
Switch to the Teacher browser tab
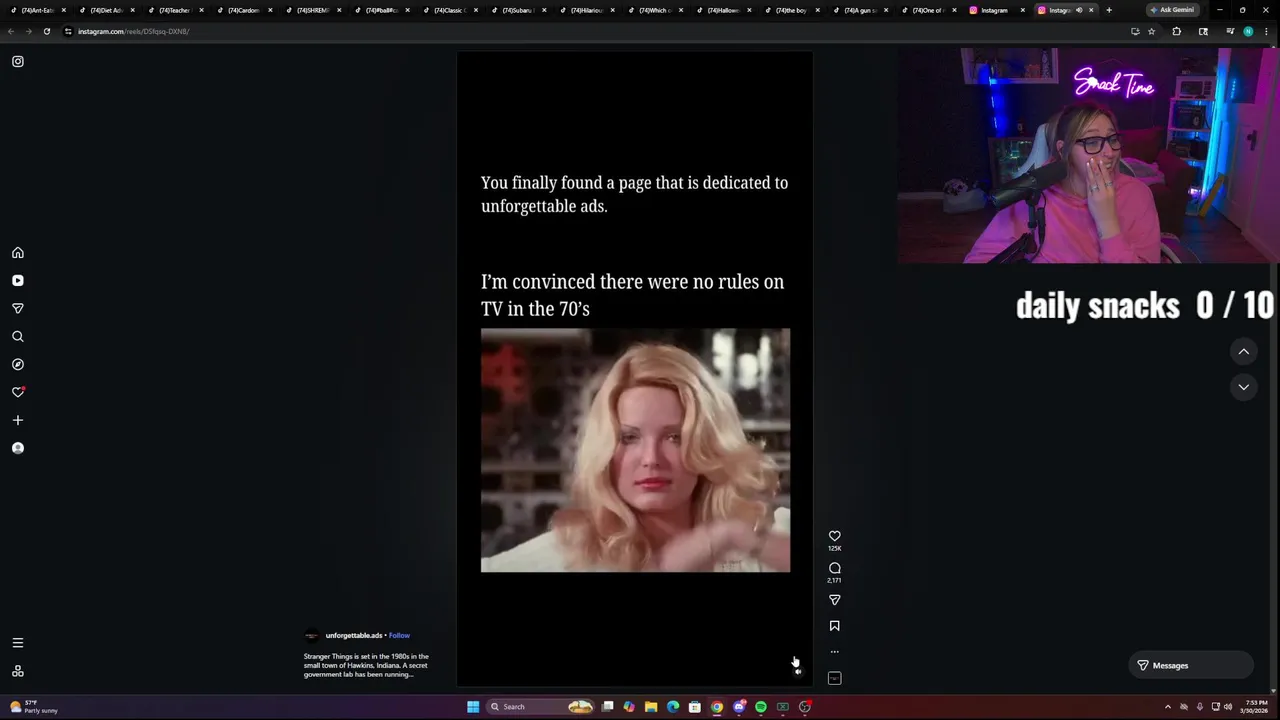point(175,10)
